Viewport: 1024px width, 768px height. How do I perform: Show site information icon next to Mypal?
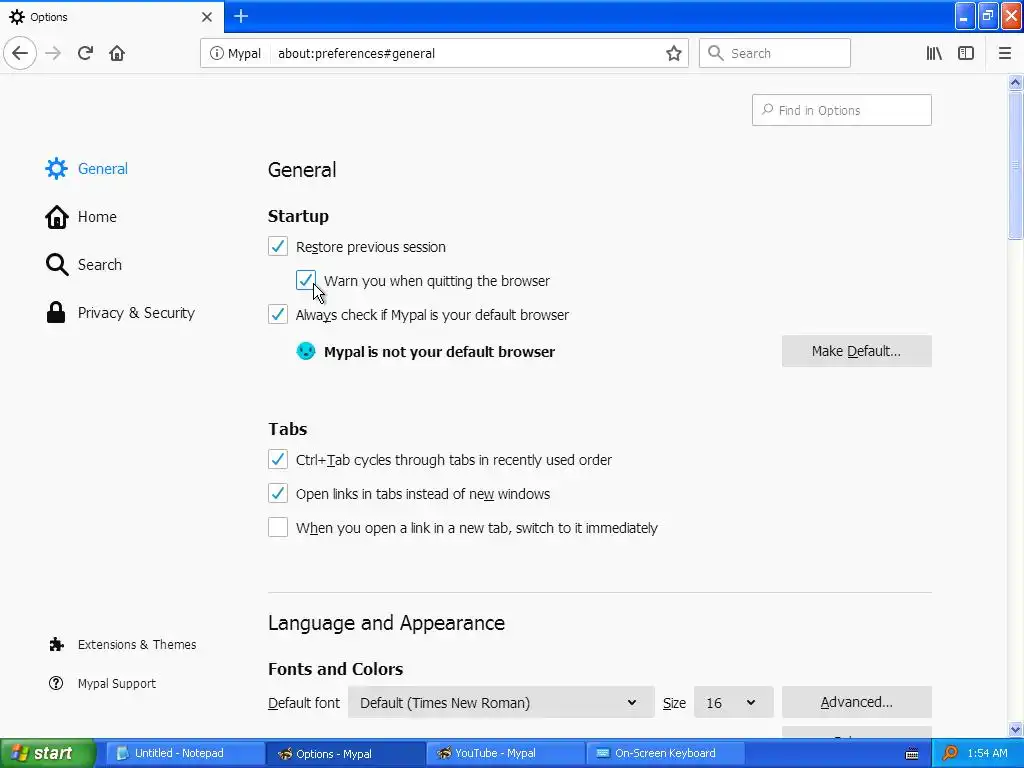216,54
